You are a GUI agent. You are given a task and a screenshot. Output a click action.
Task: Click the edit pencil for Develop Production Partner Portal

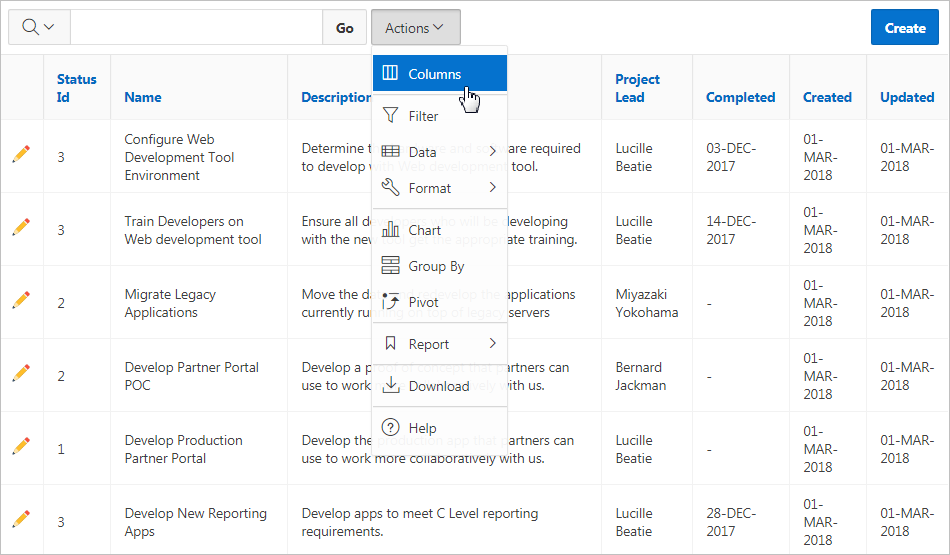(x=21, y=446)
